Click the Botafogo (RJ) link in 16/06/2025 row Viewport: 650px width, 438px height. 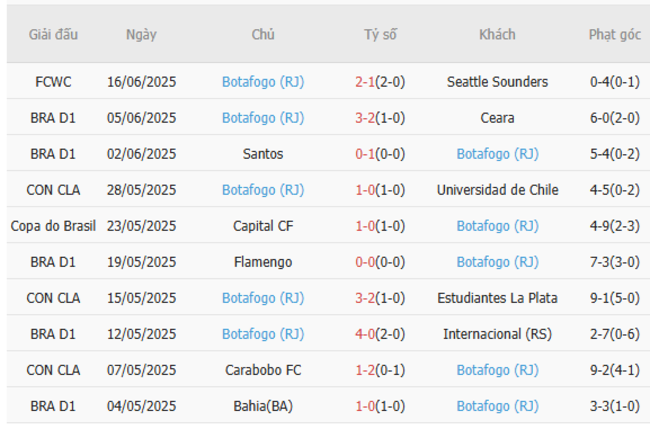click(x=263, y=82)
